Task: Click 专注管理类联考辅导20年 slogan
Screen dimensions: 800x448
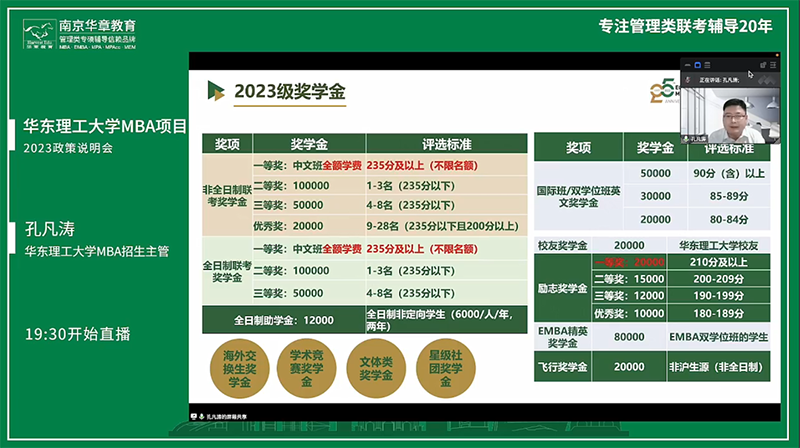Action: 685,26
